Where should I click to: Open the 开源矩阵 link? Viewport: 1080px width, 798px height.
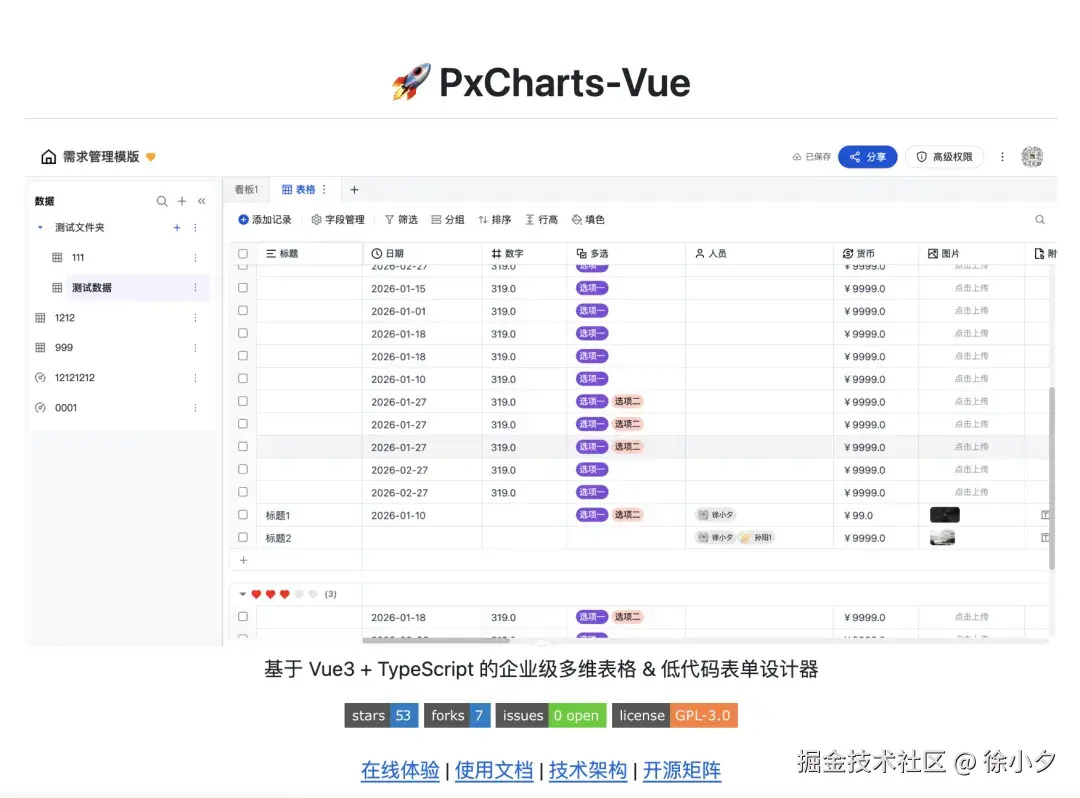coord(682,770)
